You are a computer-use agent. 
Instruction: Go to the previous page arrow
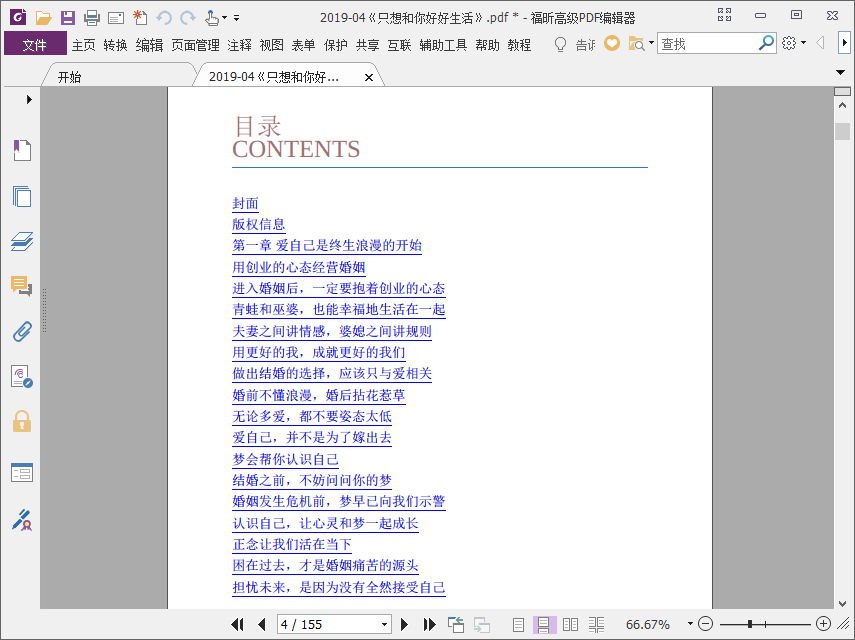[x=262, y=624]
